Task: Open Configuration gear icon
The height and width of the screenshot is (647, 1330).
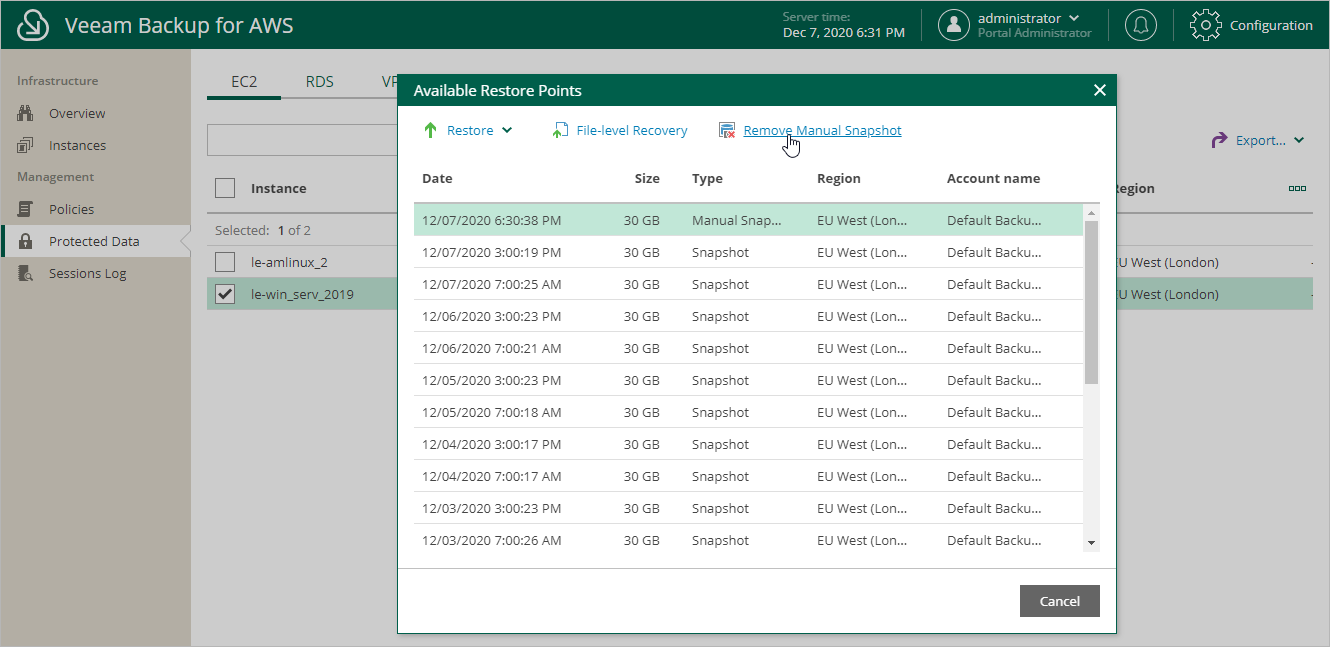Action: 1206,25
